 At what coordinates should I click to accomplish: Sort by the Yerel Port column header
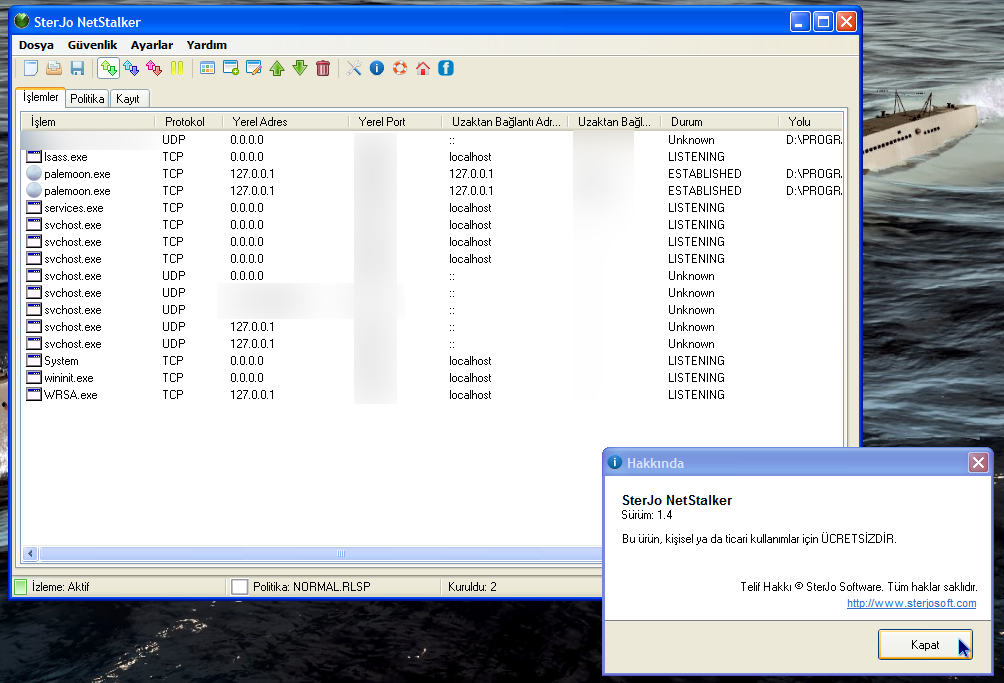(395, 122)
